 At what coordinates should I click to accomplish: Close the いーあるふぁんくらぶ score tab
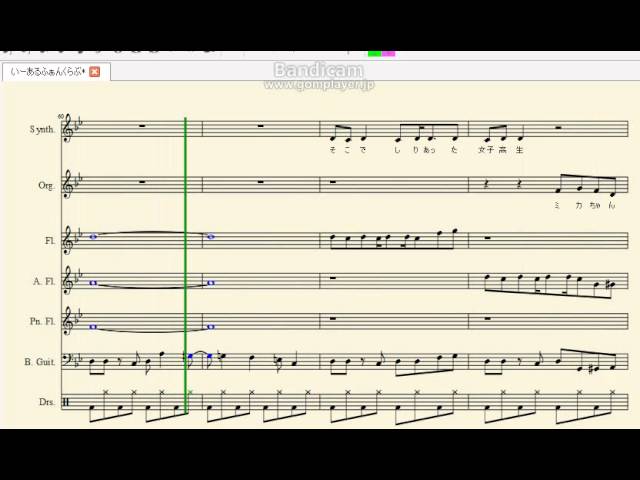tap(94, 72)
